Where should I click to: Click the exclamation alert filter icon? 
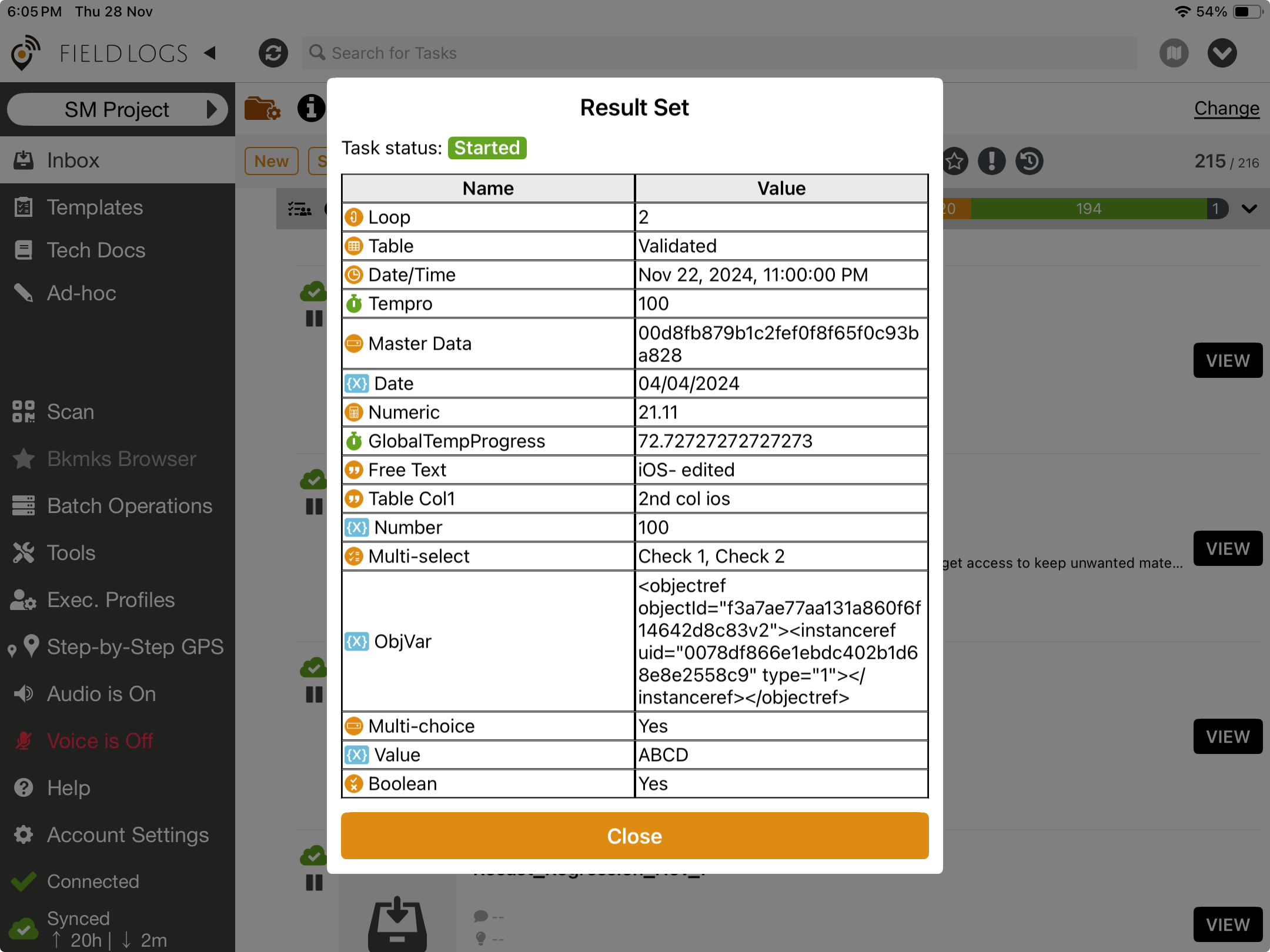992,161
